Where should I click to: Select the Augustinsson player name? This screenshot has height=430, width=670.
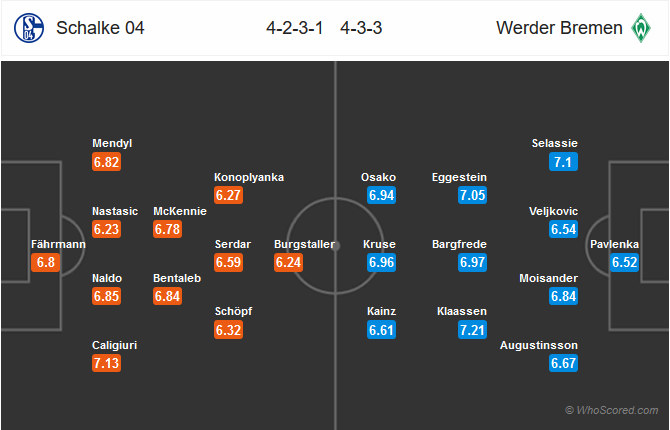click(x=539, y=345)
